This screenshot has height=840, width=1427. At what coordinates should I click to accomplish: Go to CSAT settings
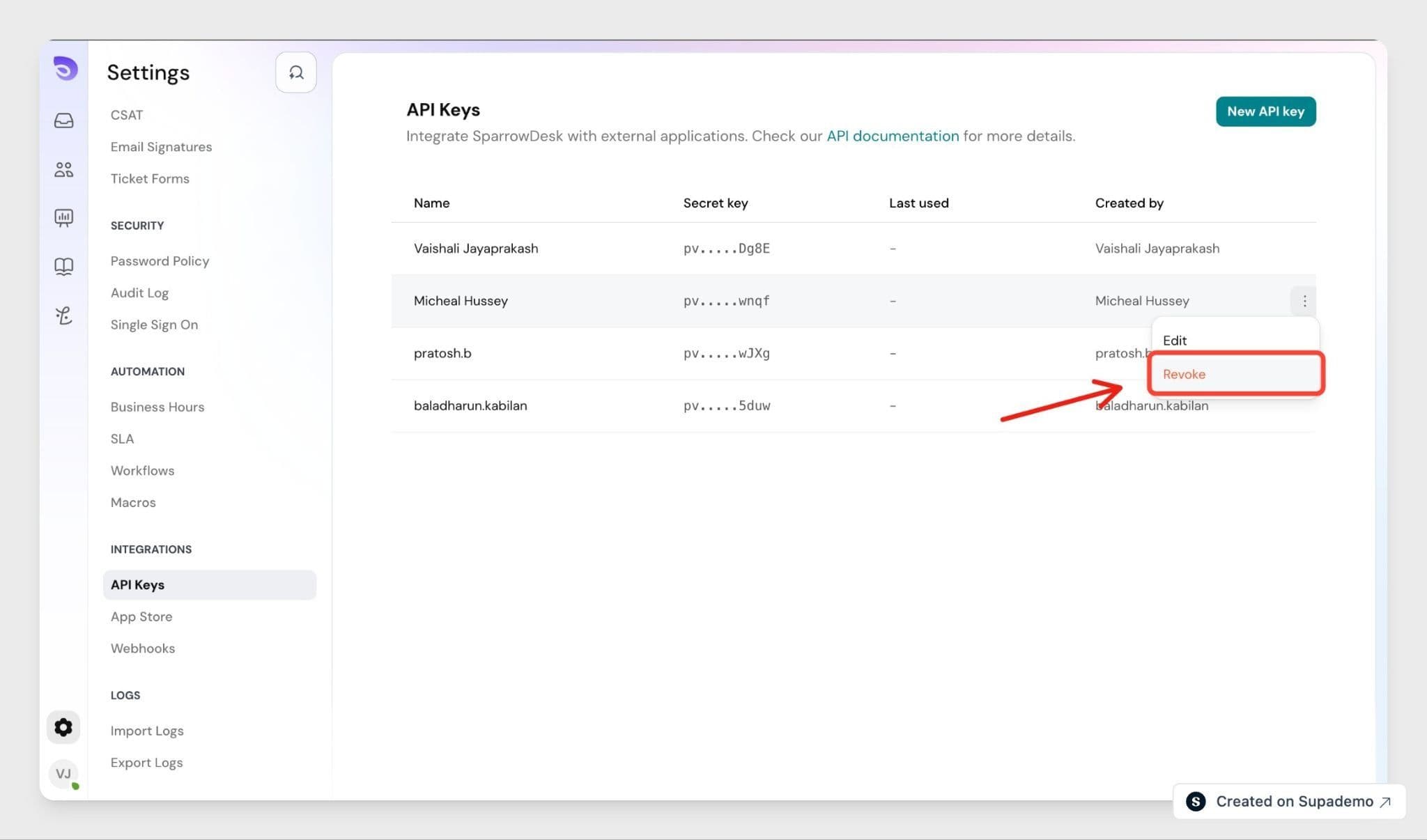[x=127, y=115]
